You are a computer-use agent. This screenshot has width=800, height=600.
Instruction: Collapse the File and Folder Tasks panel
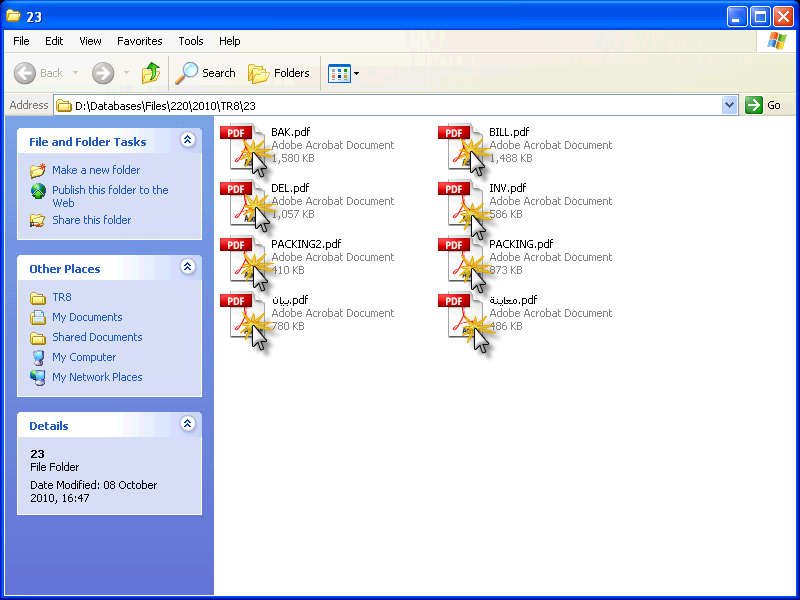coord(188,140)
